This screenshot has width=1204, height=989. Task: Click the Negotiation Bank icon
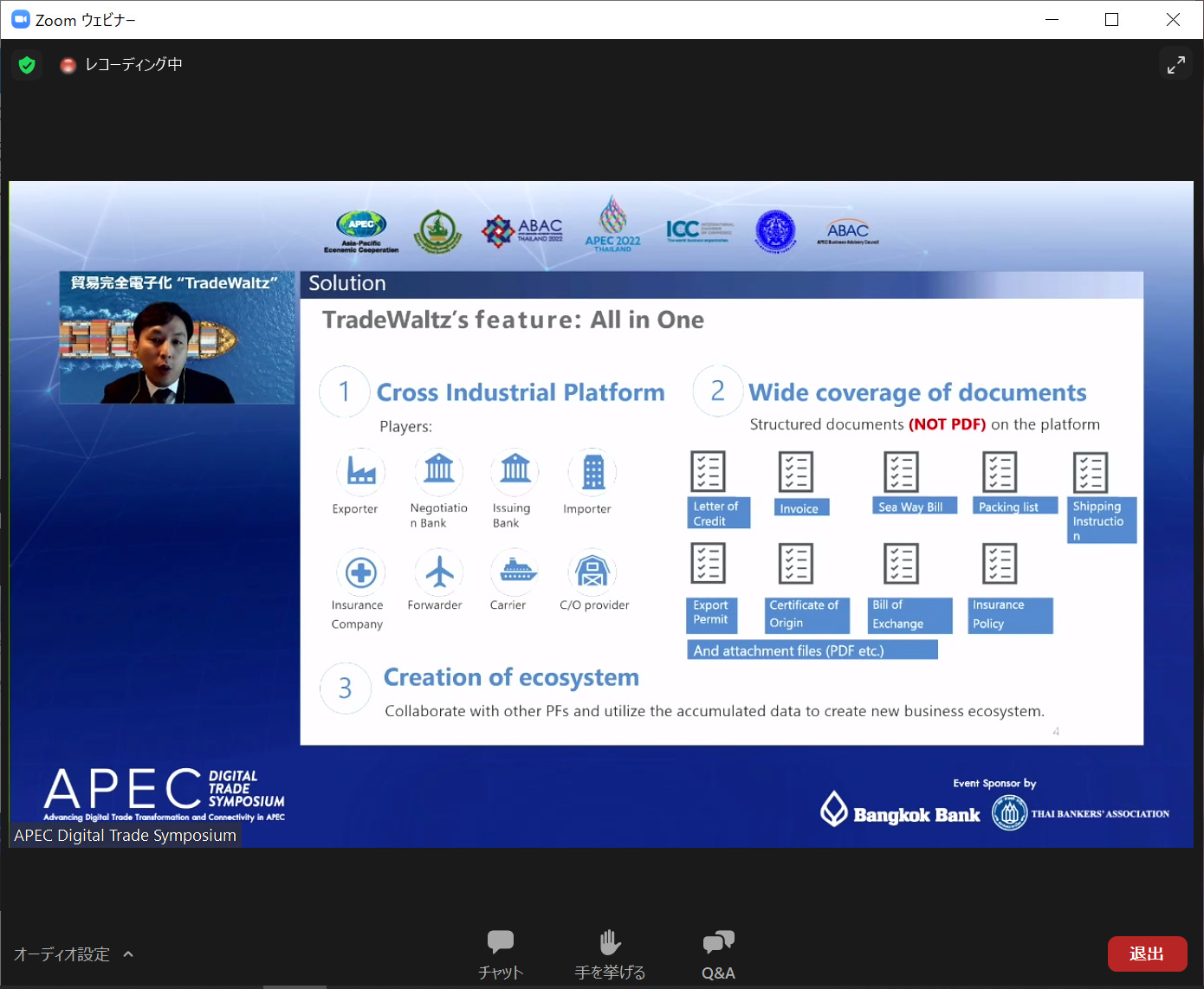click(x=438, y=471)
